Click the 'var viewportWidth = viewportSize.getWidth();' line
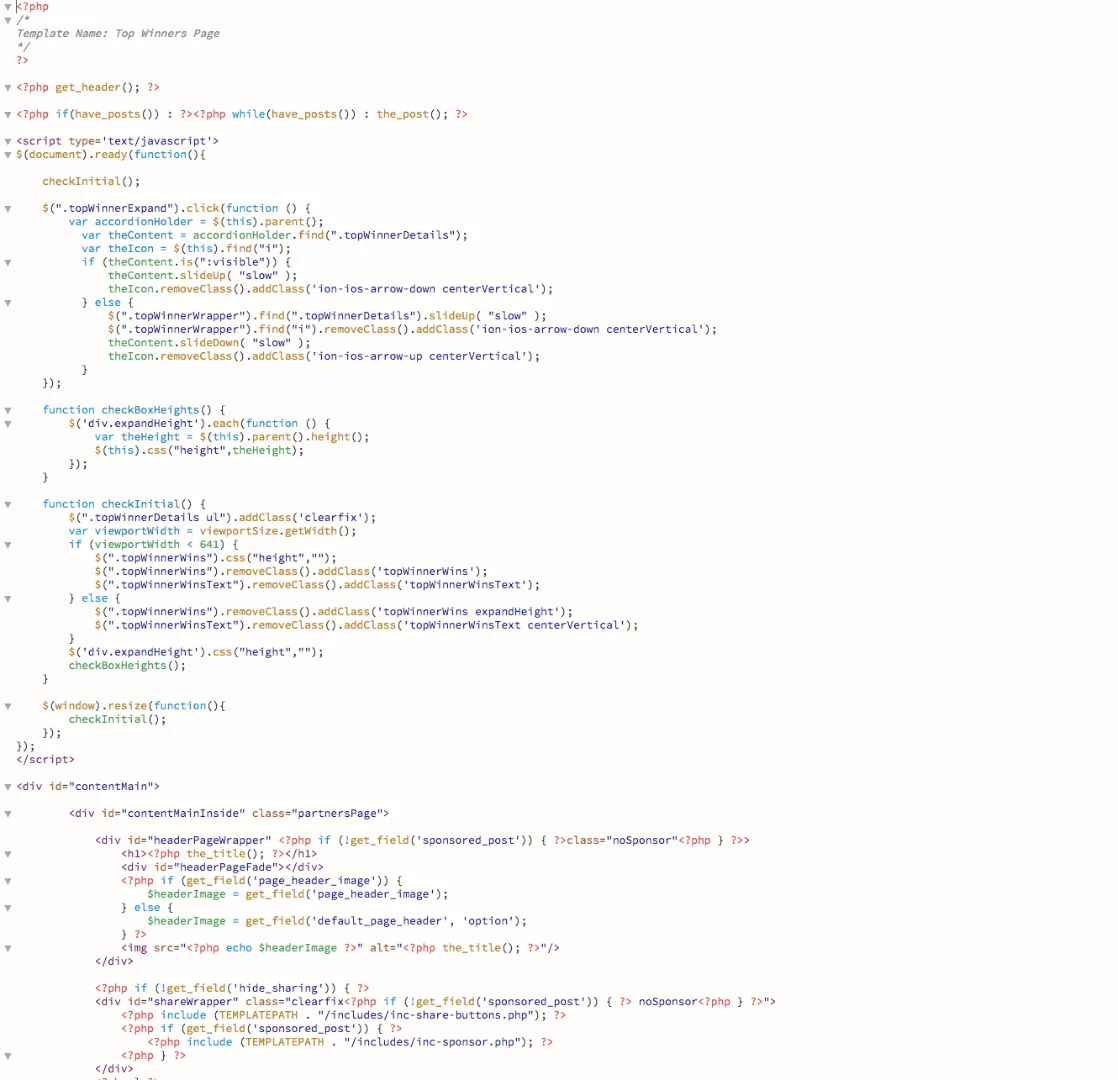Viewport: 1118px width, 1080px height. [x=212, y=531]
